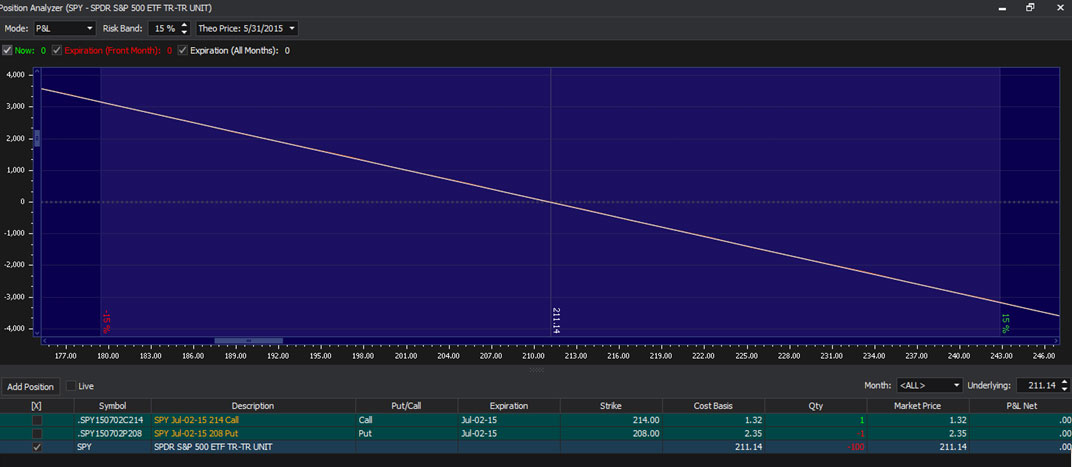1072x467 pixels.
Task: Open the Theo Price date picker
Action: pos(246,28)
